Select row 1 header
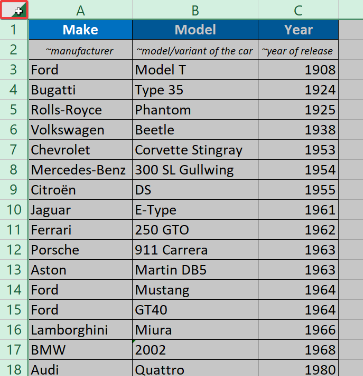 point(14,30)
